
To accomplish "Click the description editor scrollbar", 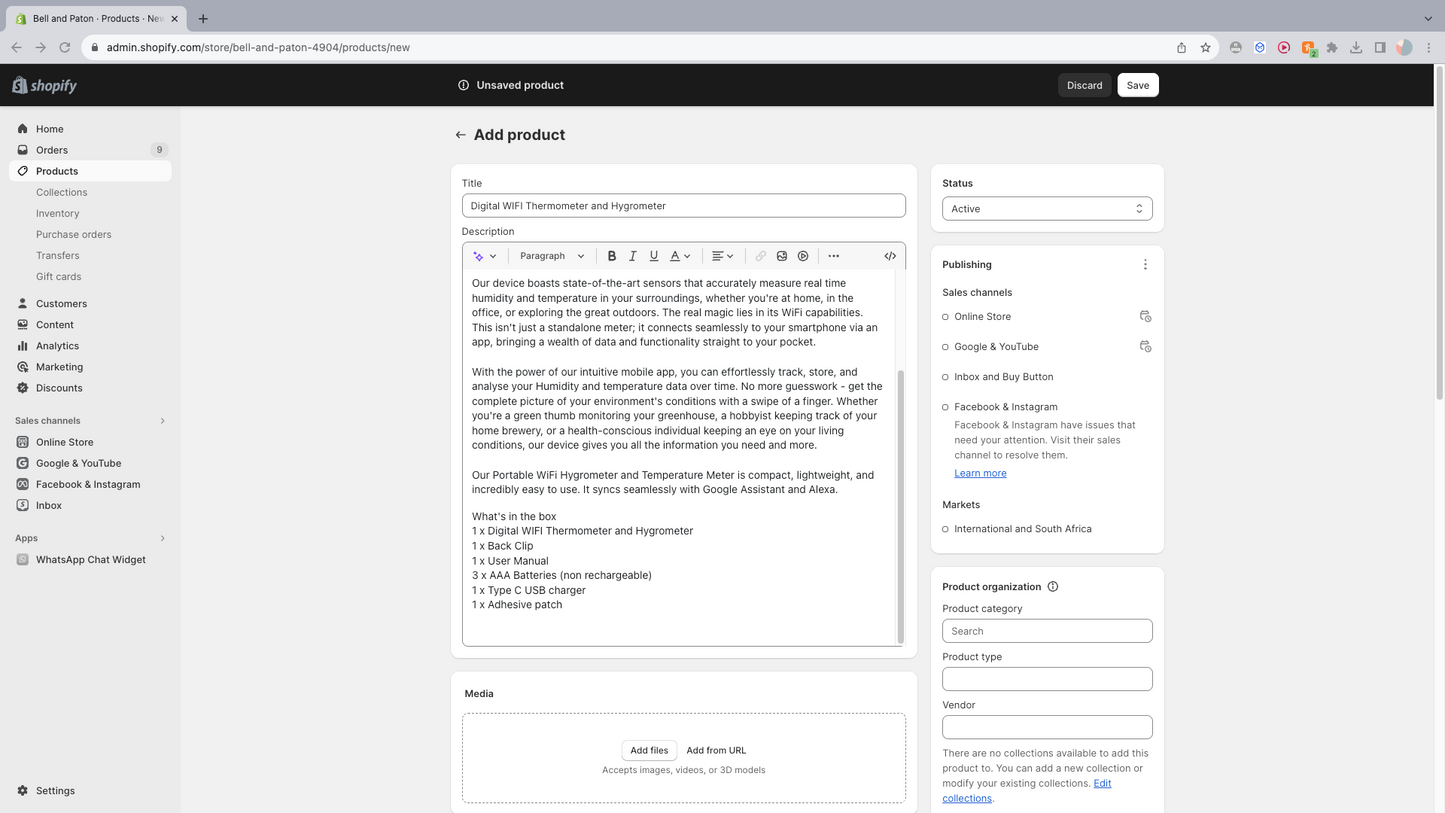I will tap(900, 506).
